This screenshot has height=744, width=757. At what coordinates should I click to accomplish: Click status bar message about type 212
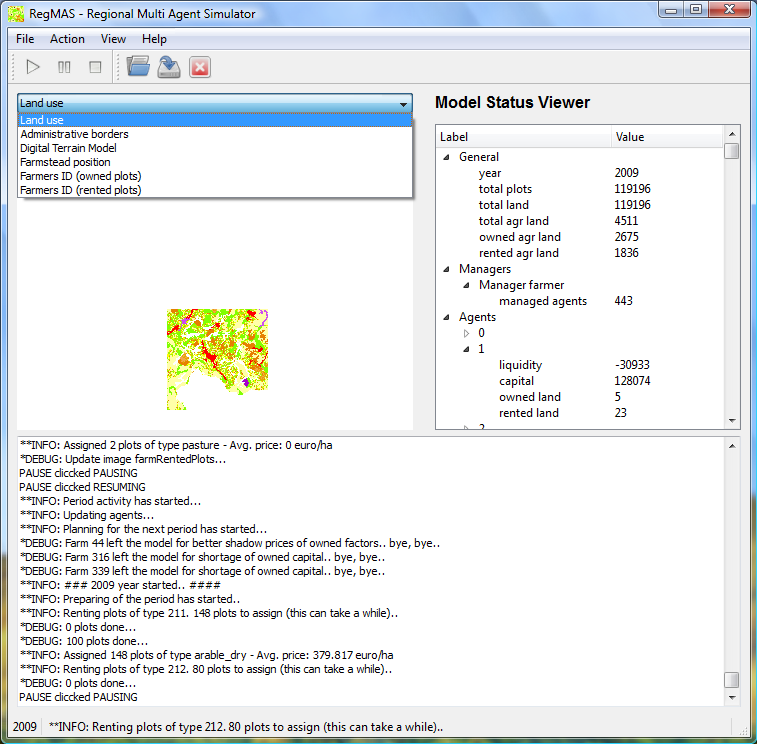[246, 727]
